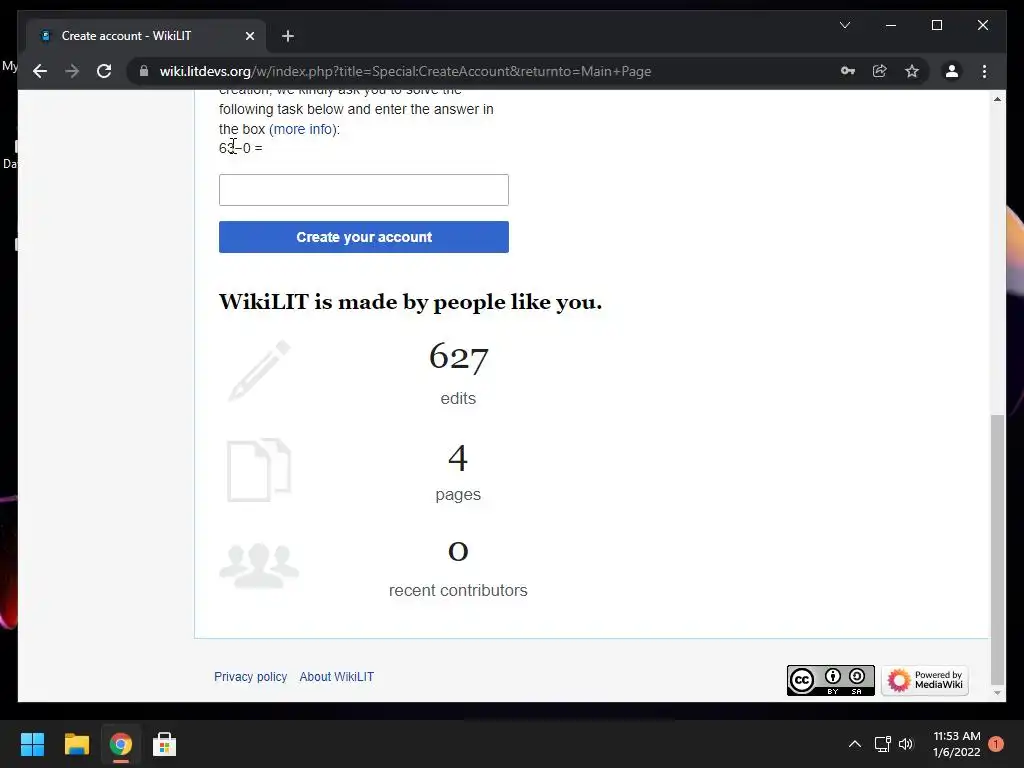Open About WikiLIT link
Screen dimensions: 1024x768
(x=336, y=677)
